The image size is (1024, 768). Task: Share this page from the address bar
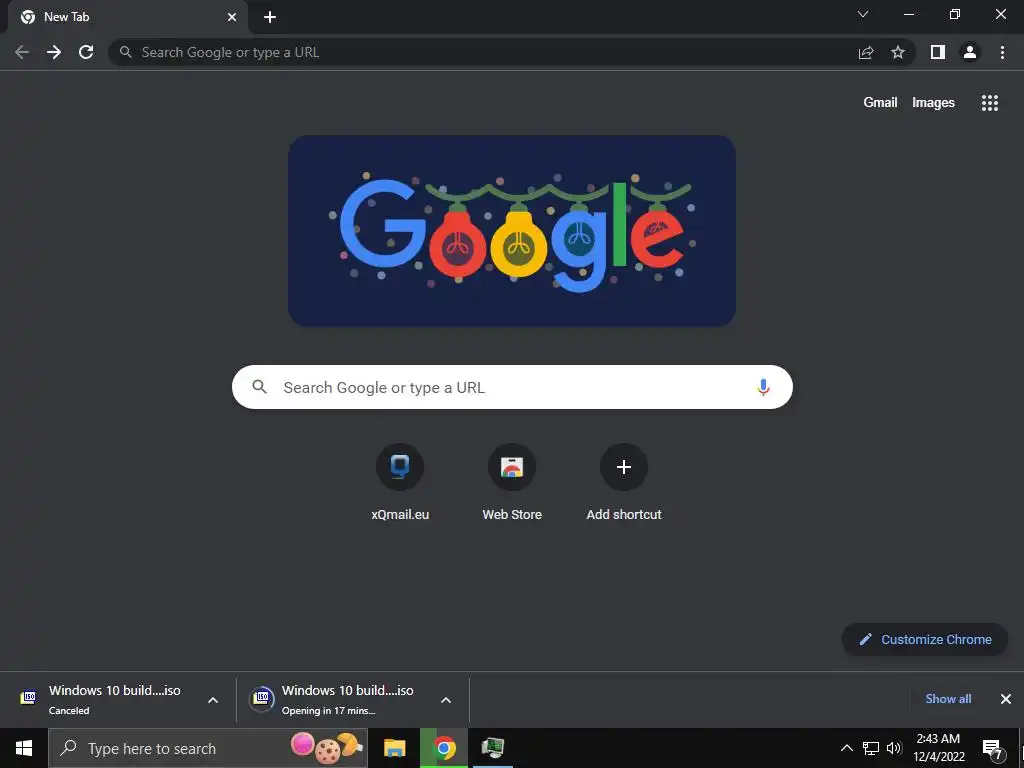tap(866, 52)
